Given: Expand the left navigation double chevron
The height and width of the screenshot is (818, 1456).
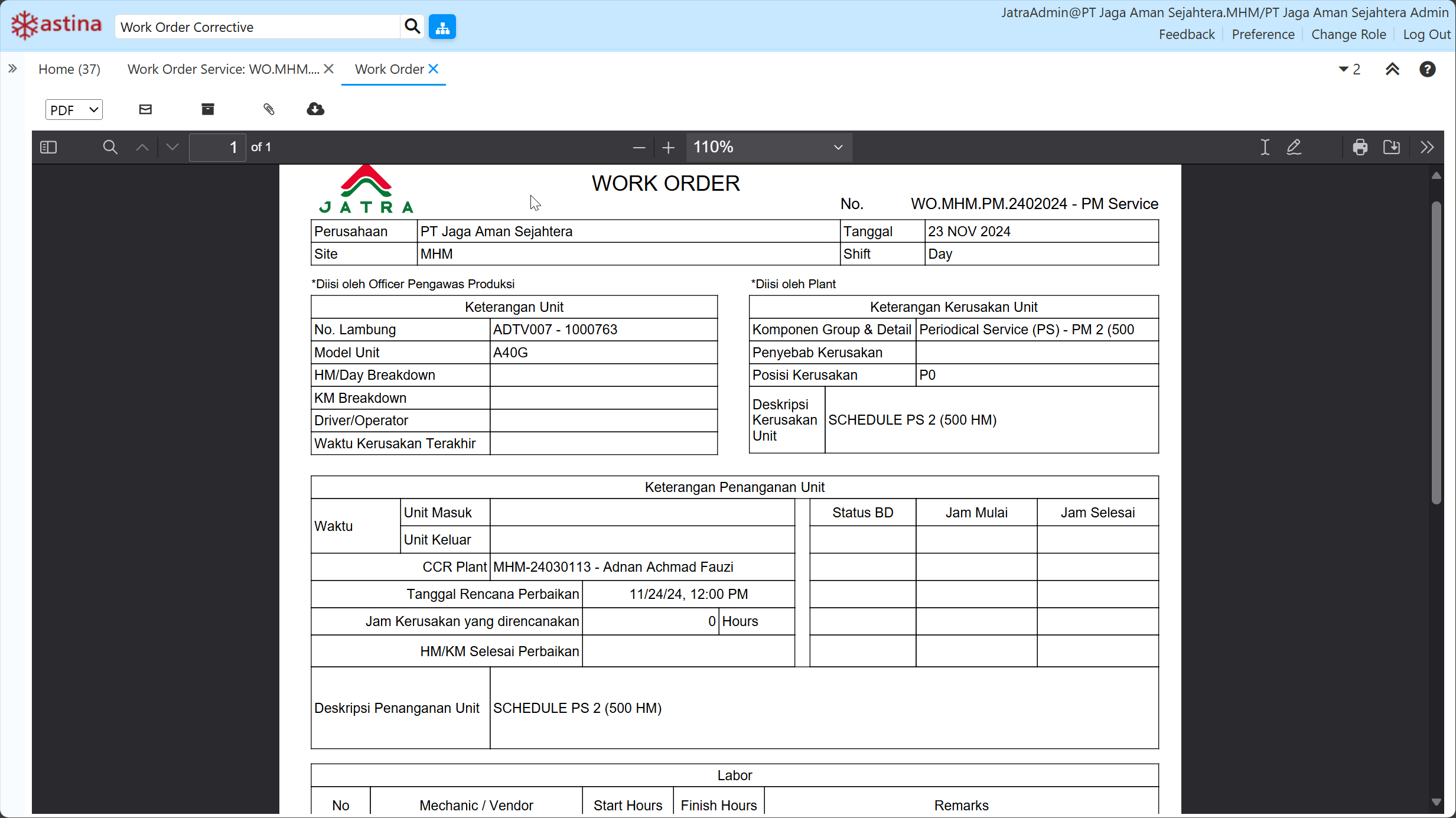Looking at the screenshot, I should pos(12,69).
